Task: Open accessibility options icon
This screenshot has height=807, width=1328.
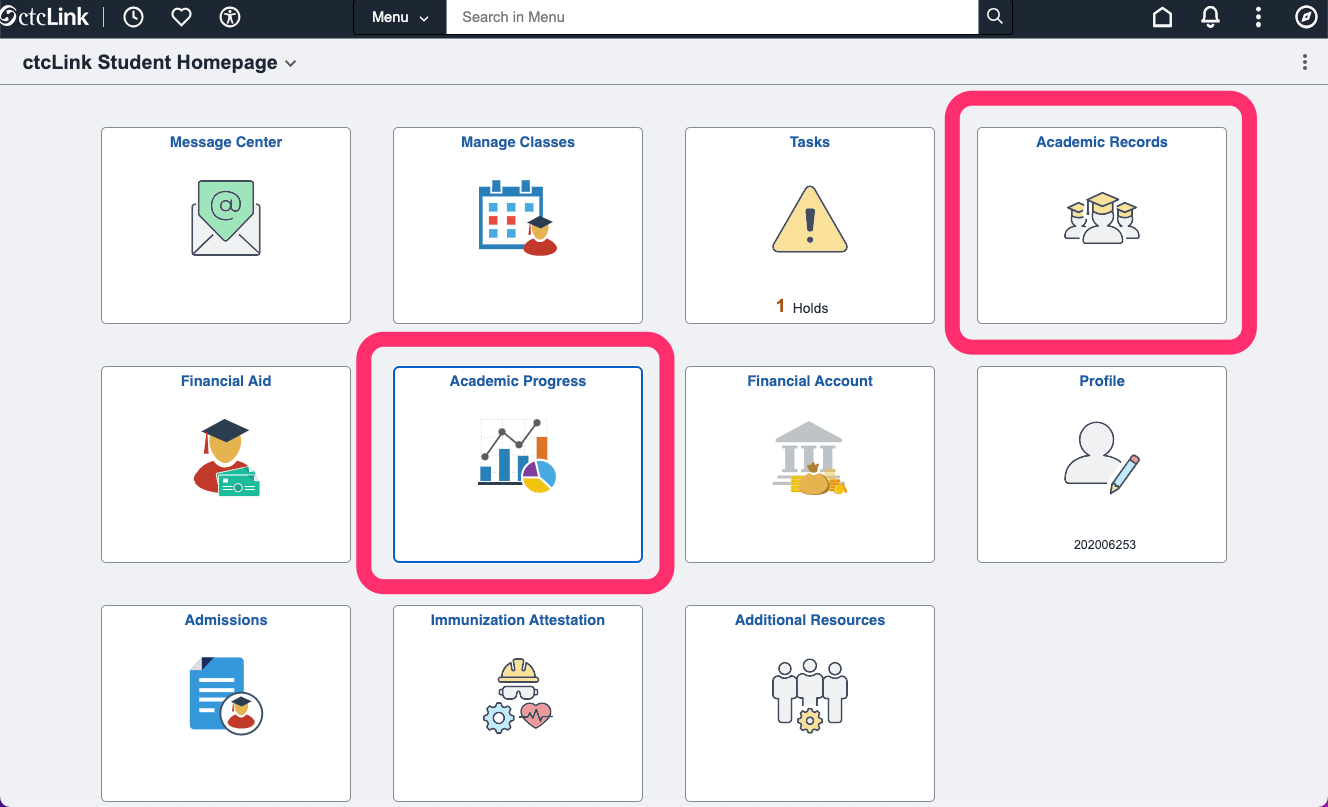Action: (229, 17)
